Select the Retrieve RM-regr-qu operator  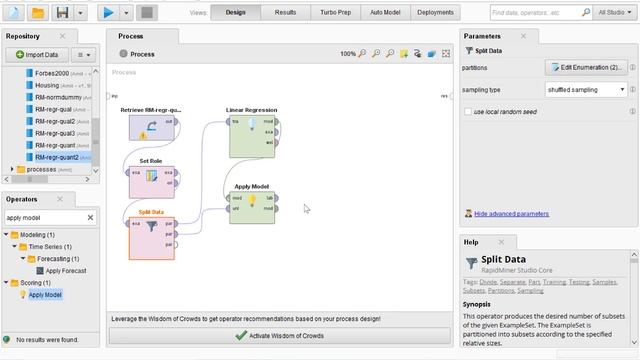152,128
